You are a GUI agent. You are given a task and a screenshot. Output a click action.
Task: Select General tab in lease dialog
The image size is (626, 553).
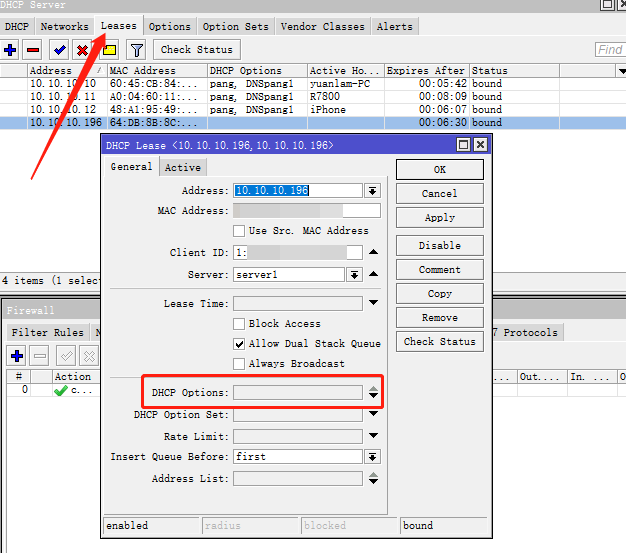(x=131, y=166)
